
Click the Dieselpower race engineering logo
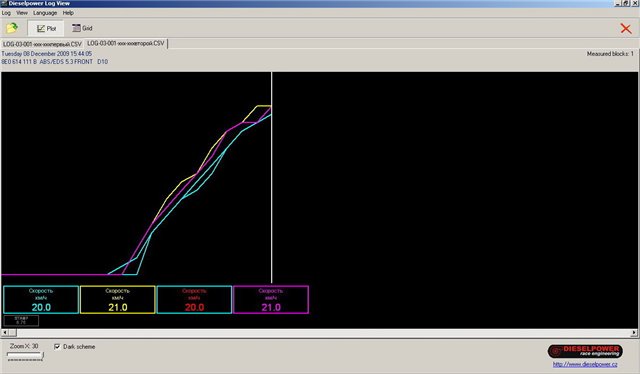585,351
